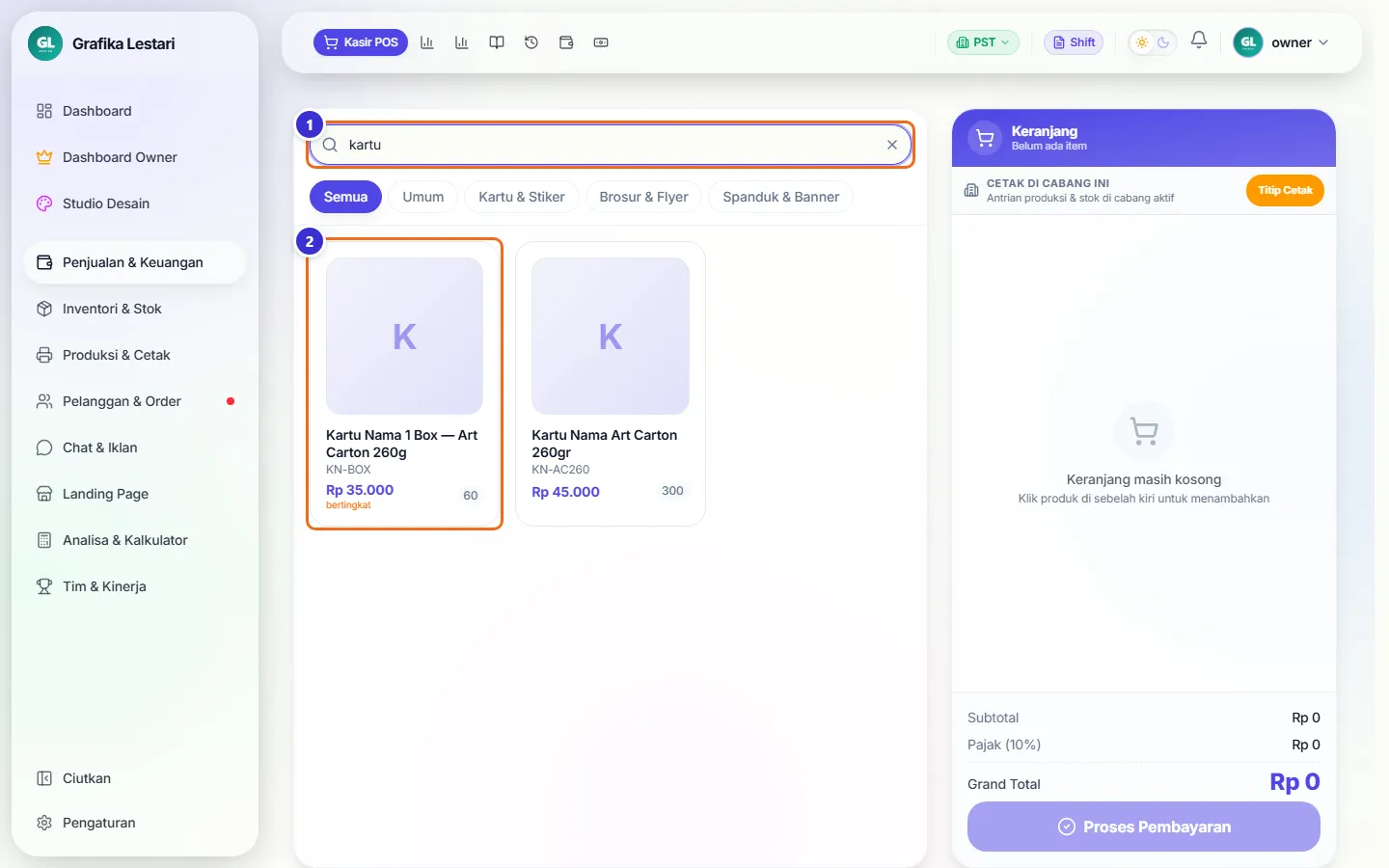Click into the product search field
1389x868 pixels.
(x=610, y=145)
